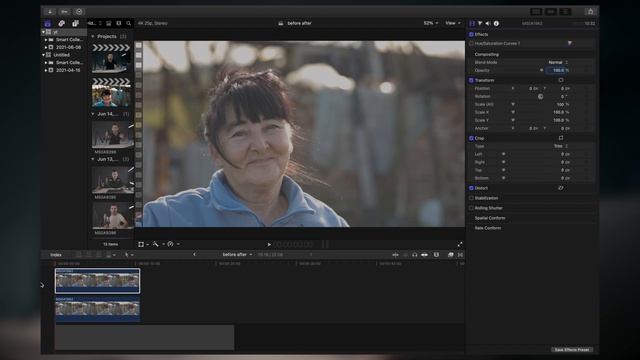This screenshot has width=640, height=360.
Task: Toggle the Transform checkbox
Action: 471,80
